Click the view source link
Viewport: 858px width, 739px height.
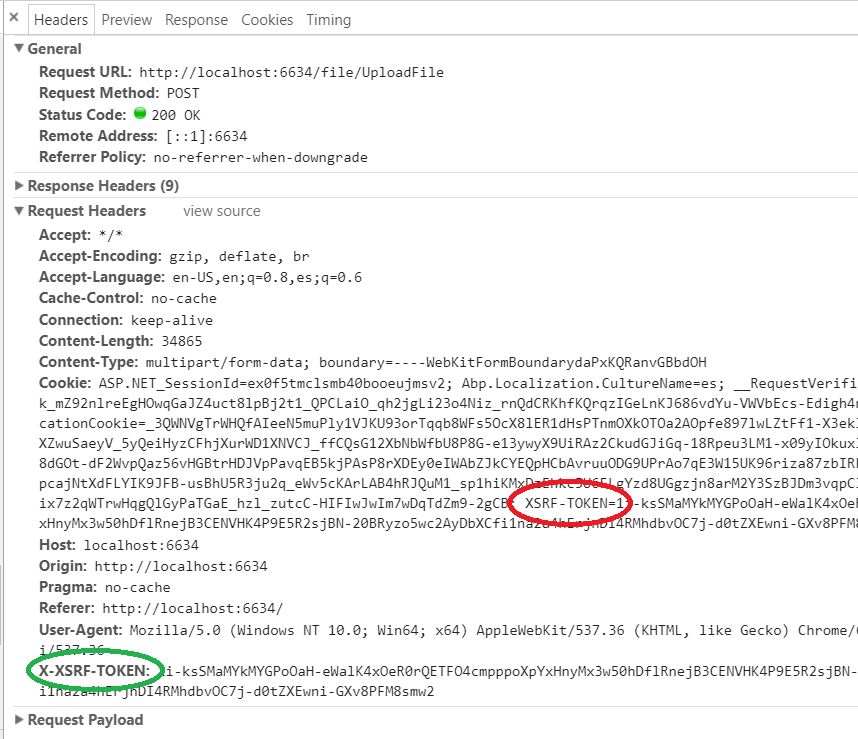pyautogui.click(x=221, y=210)
